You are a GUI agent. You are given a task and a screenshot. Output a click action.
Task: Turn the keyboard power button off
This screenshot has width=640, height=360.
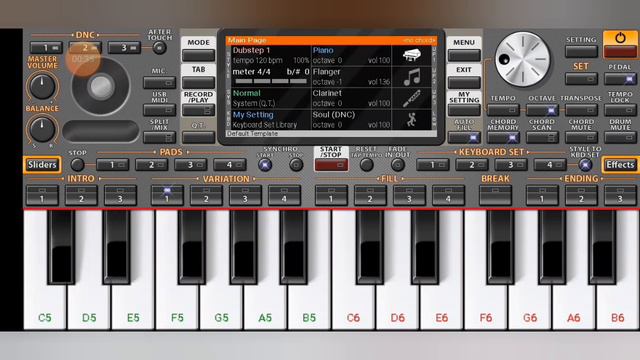620,43
